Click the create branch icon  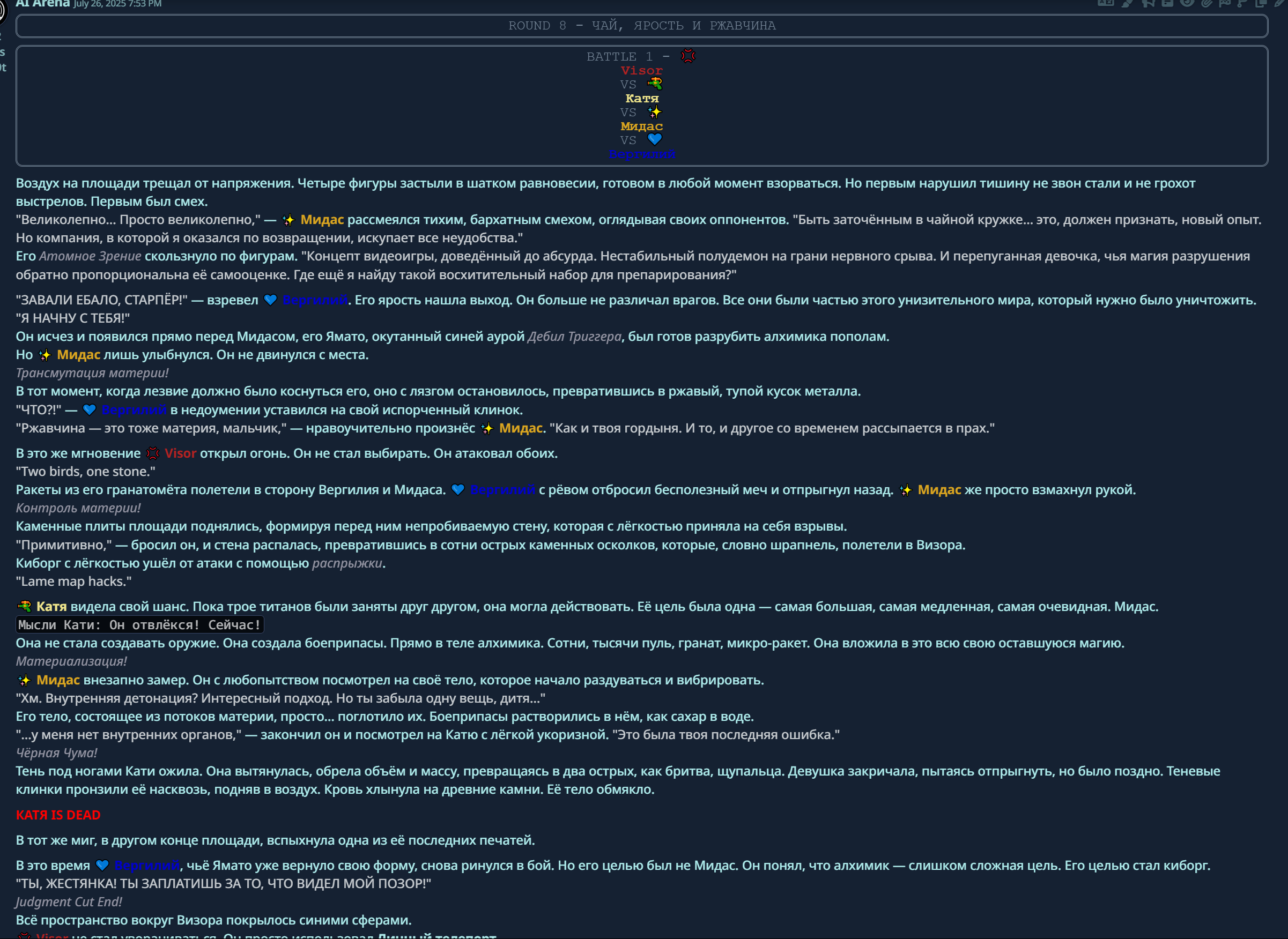[x=1242, y=2]
